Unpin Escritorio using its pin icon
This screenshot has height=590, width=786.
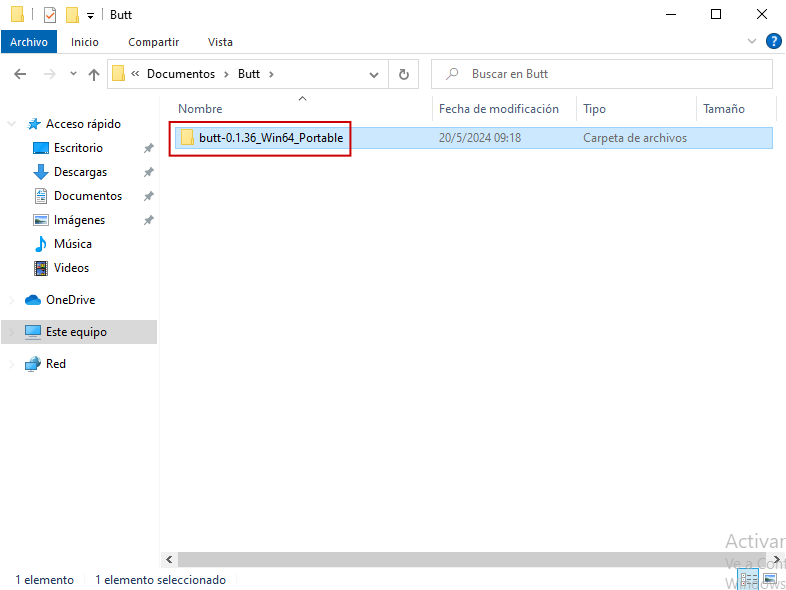click(x=148, y=148)
